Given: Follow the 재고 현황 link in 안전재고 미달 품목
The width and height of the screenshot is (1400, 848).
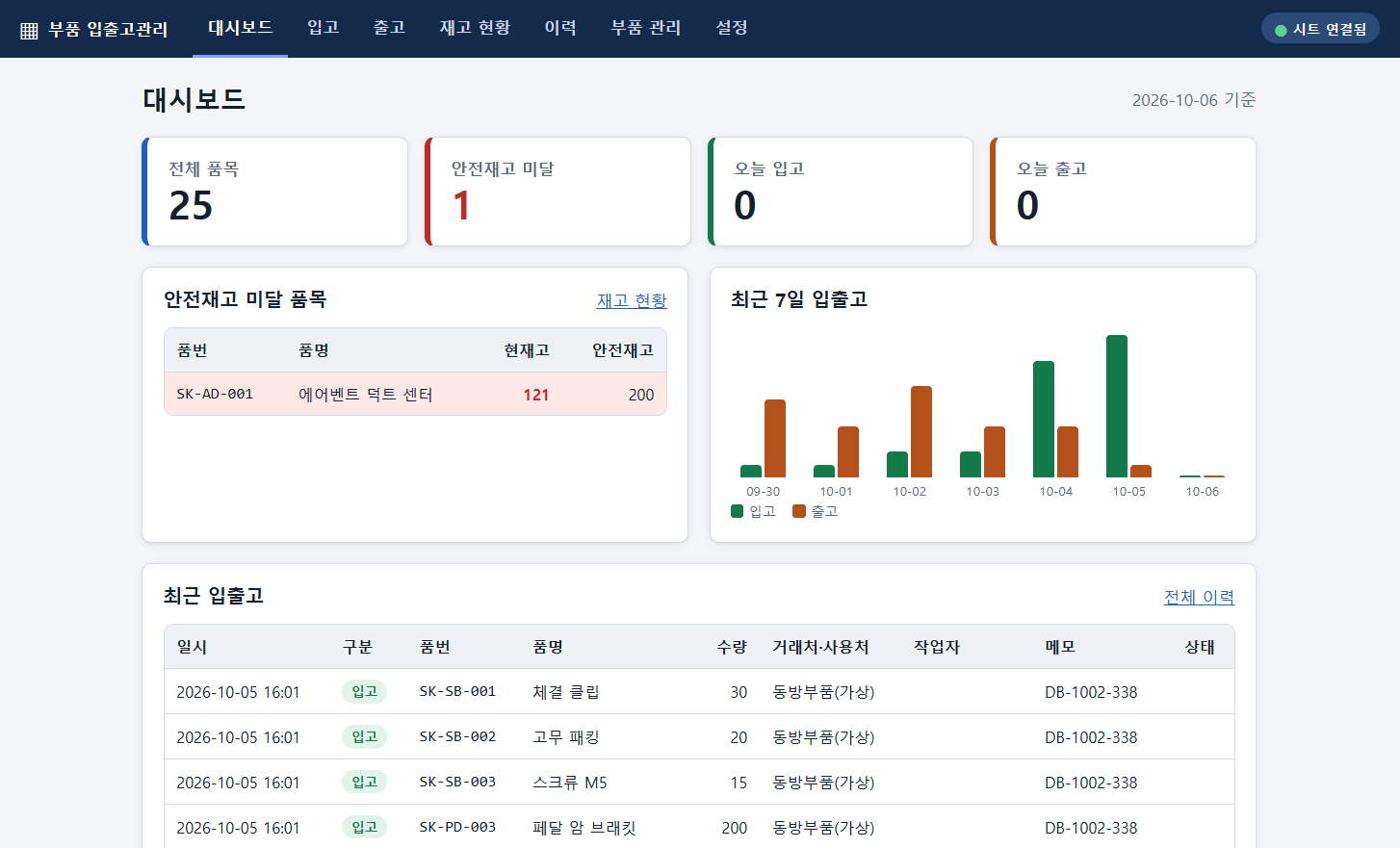Looking at the screenshot, I should point(632,300).
